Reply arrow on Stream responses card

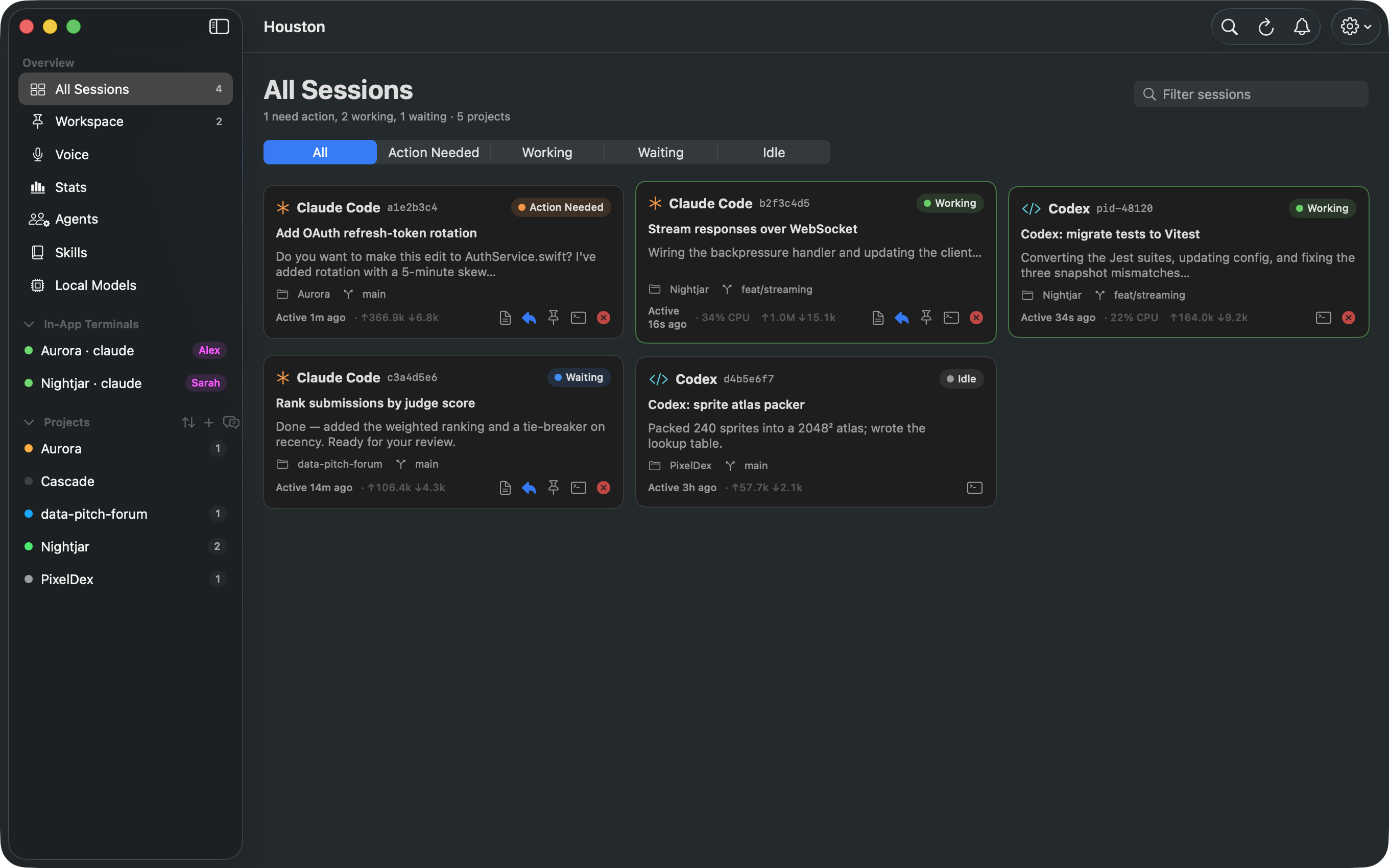[902, 318]
